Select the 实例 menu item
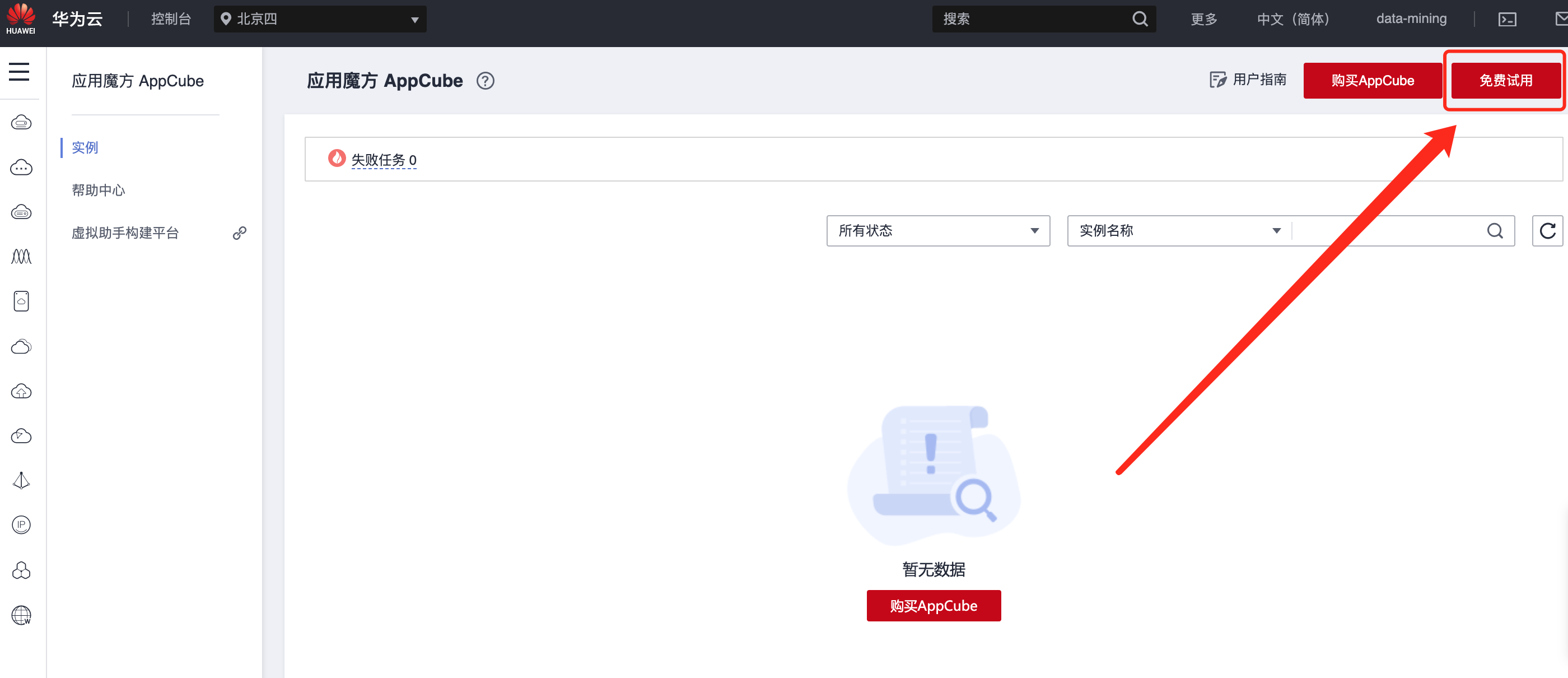Image resolution: width=1568 pixels, height=678 pixels. tap(85, 147)
